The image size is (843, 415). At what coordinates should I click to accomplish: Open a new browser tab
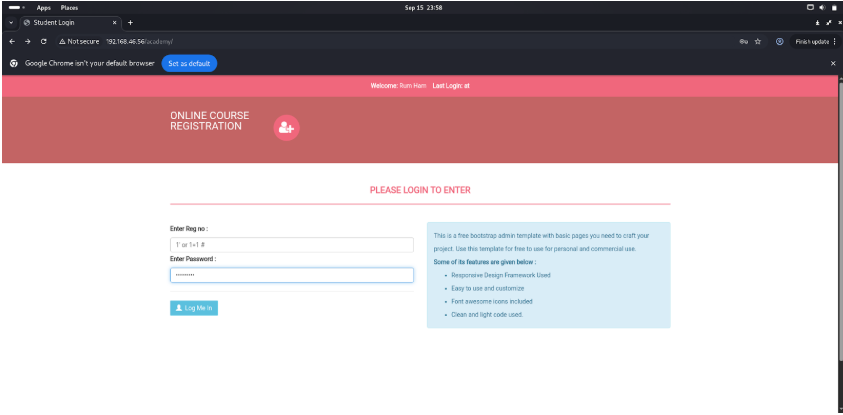[x=130, y=23]
